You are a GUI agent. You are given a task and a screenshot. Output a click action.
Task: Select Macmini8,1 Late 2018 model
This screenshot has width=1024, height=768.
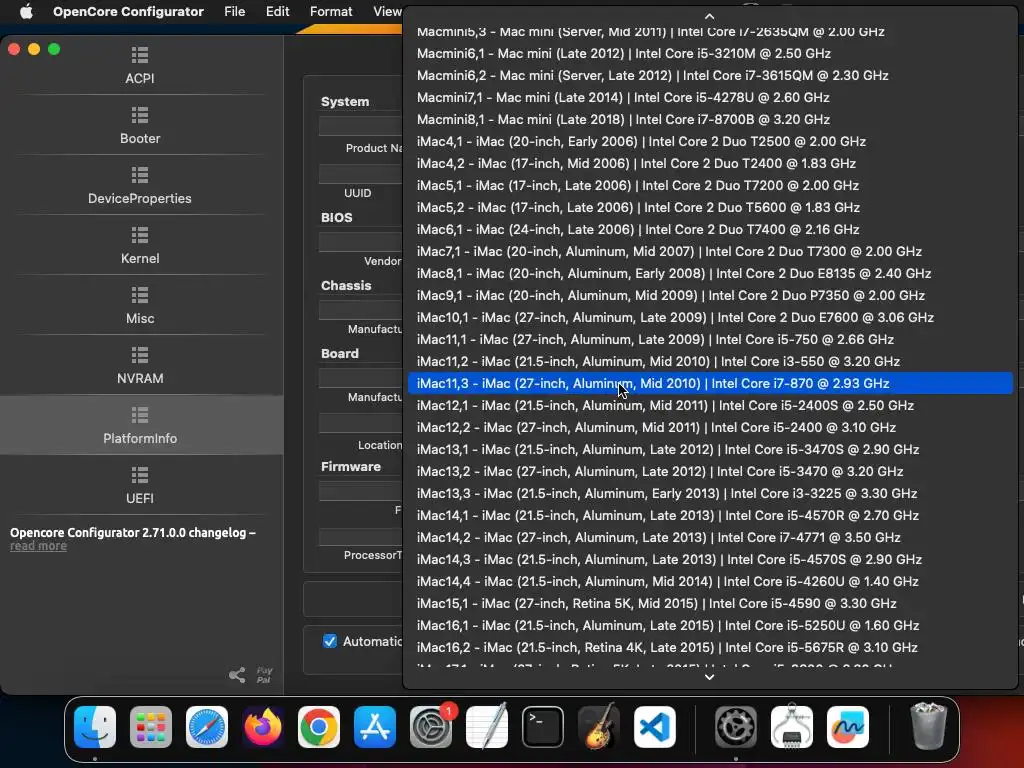pos(710,120)
